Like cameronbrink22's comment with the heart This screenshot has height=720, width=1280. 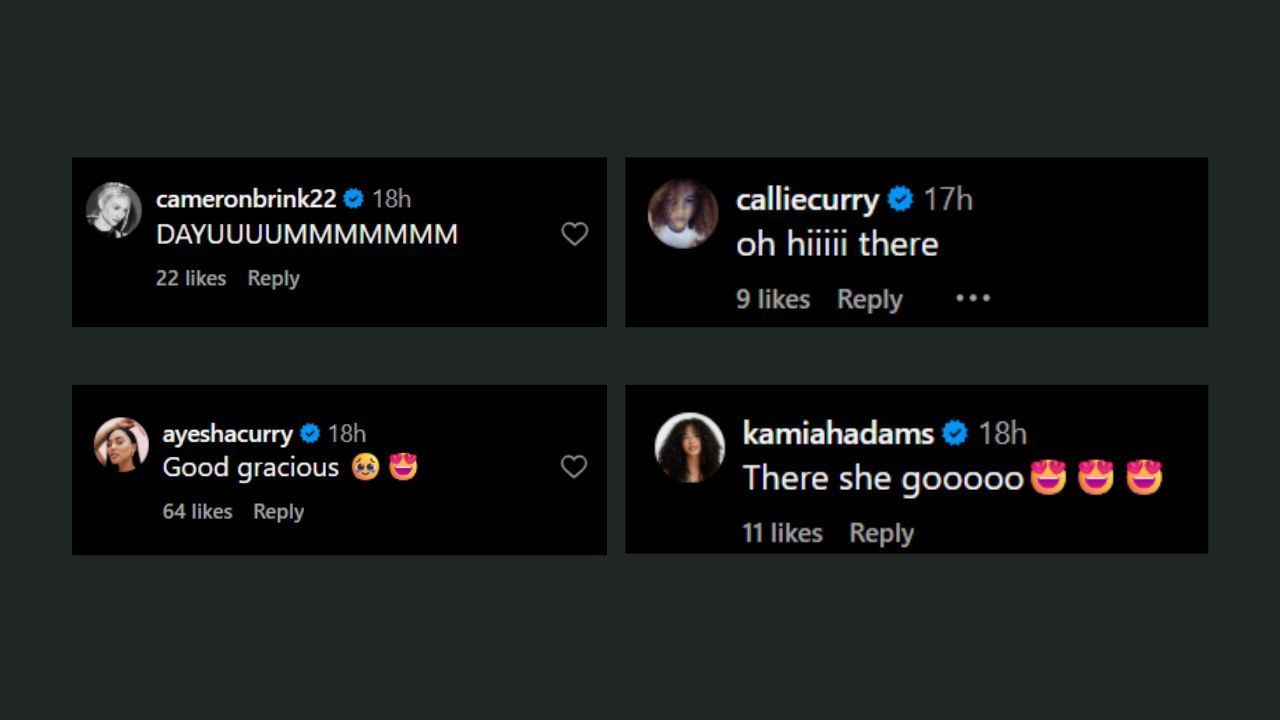point(574,234)
